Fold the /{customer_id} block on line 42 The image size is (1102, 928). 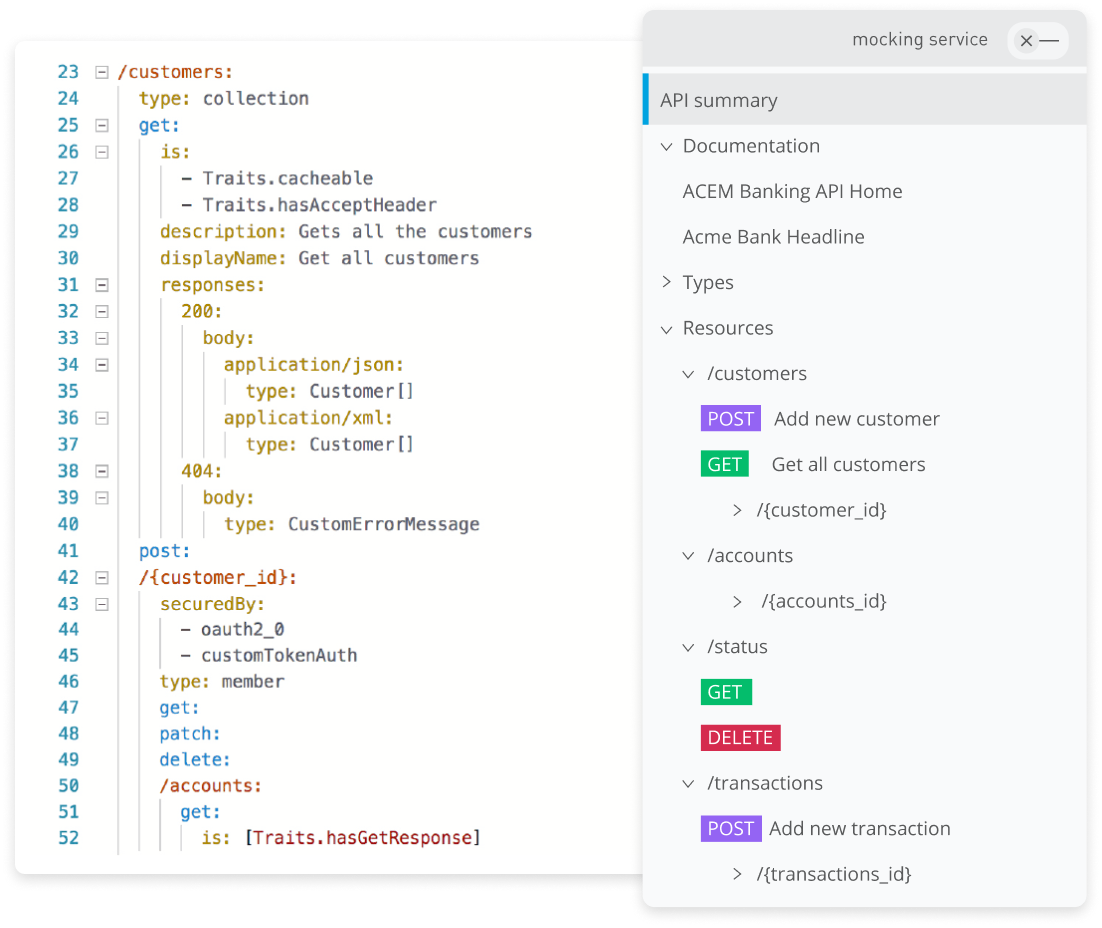point(101,577)
